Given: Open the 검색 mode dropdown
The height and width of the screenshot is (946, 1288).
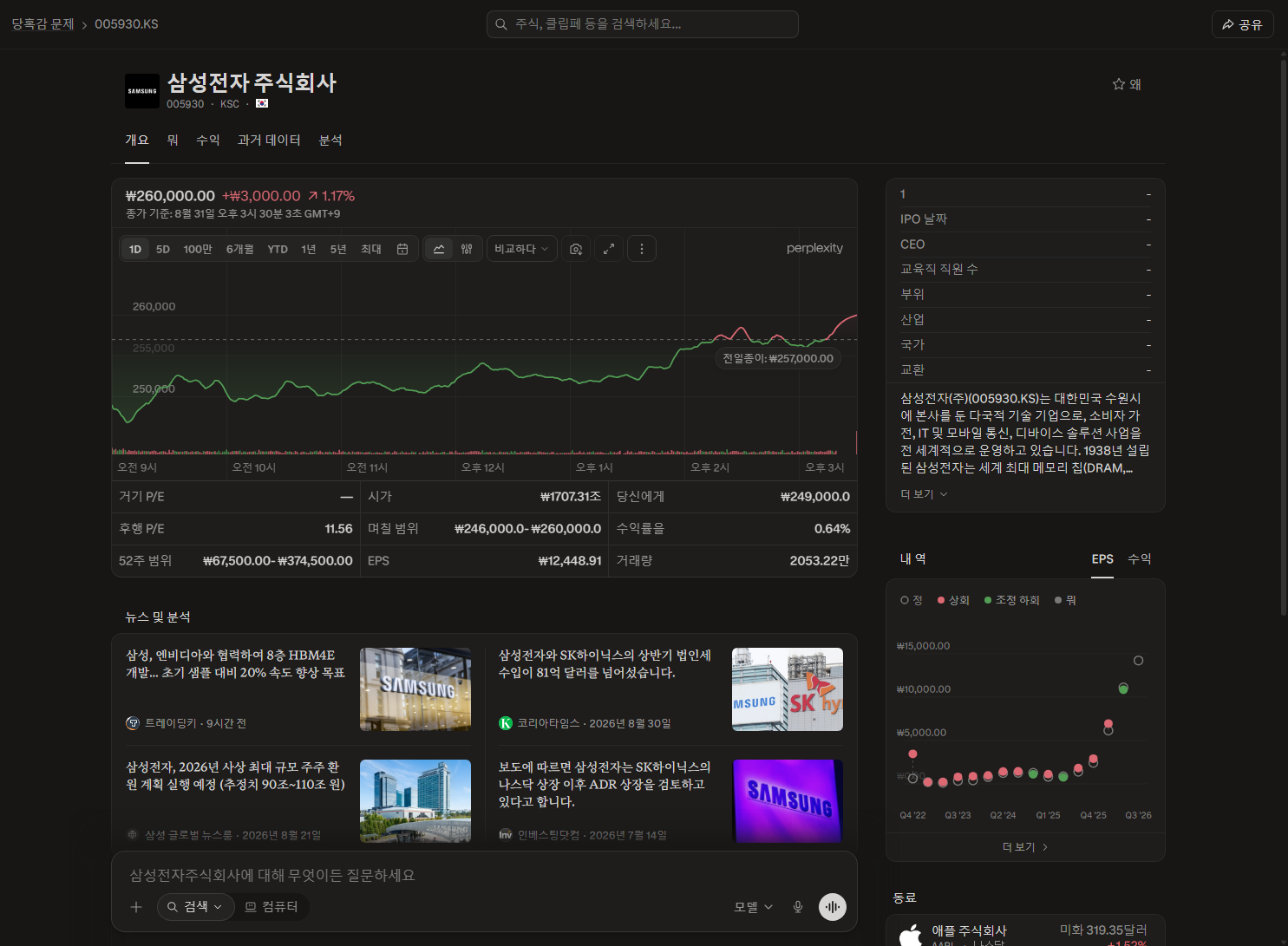Looking at the screenshot, I should click(196, 907).
